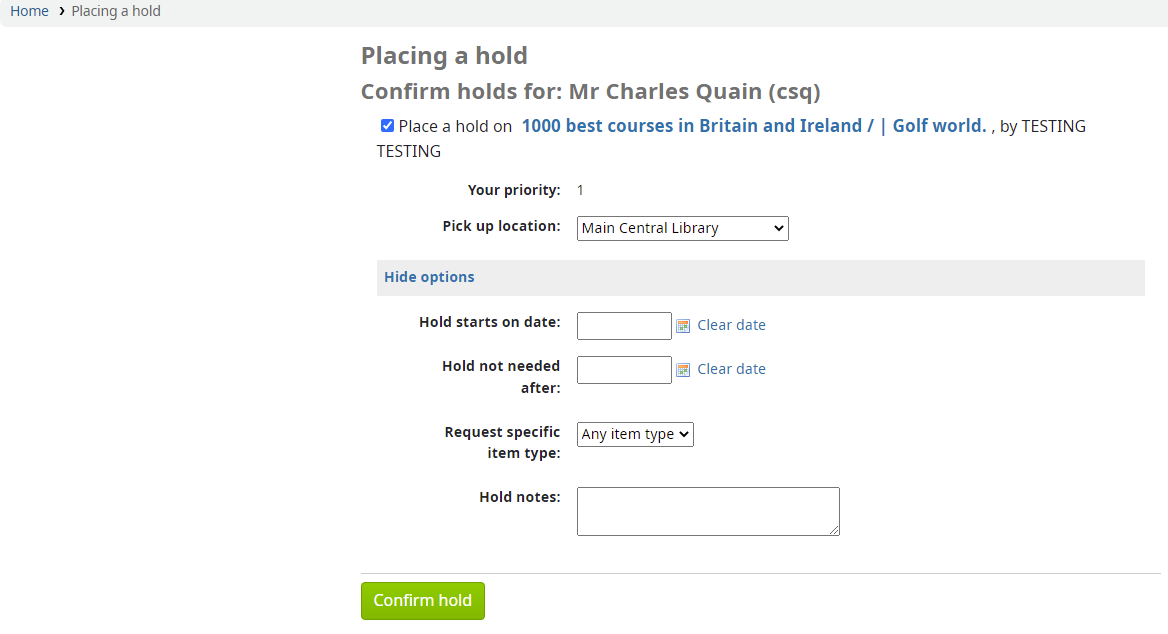This screenshot has height=634, width=1168.
Task: Uncheck the Place a hold on checkbox
Action: (x=387, y=126)
